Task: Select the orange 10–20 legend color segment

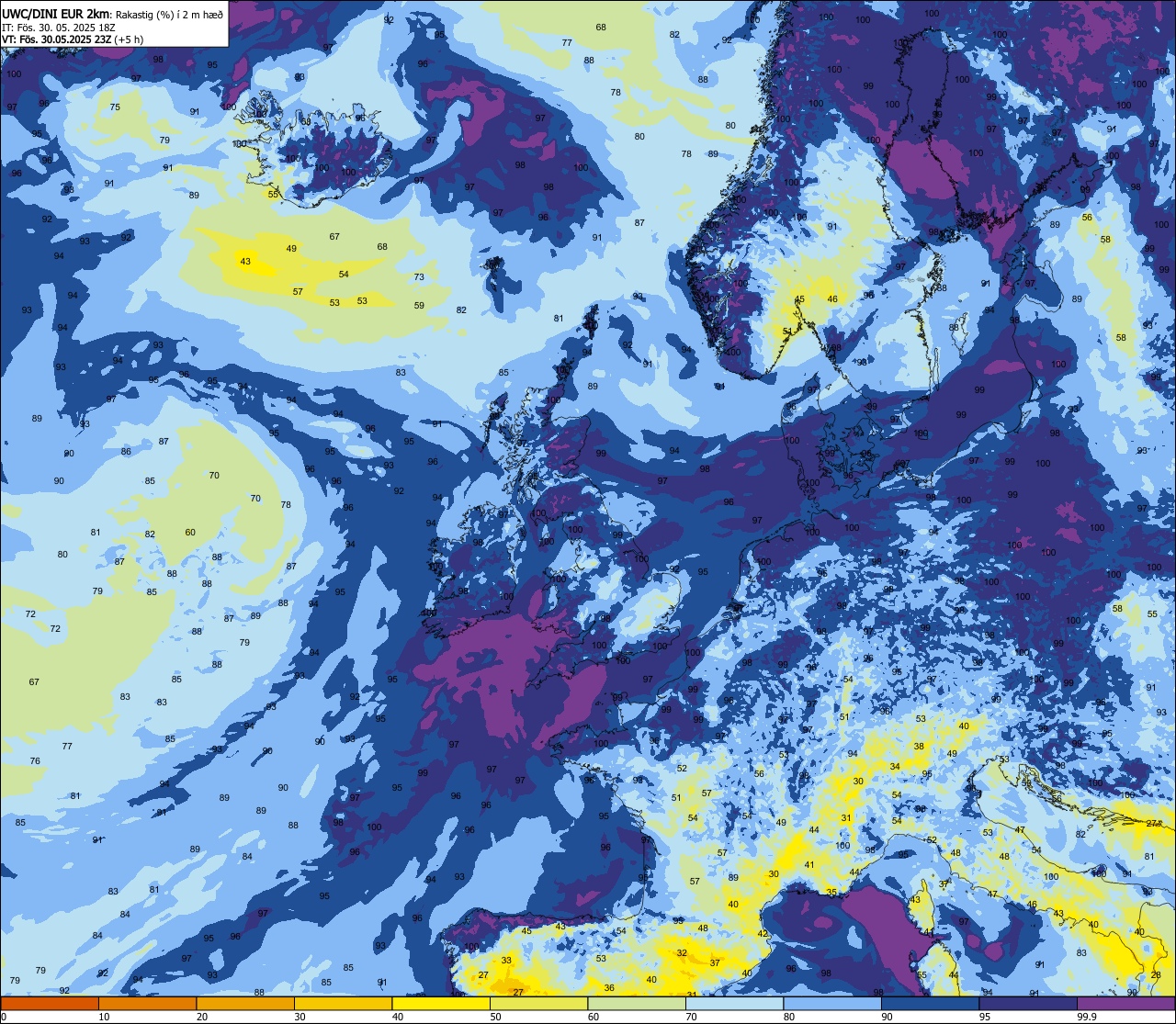Action: coord(147,1003)
